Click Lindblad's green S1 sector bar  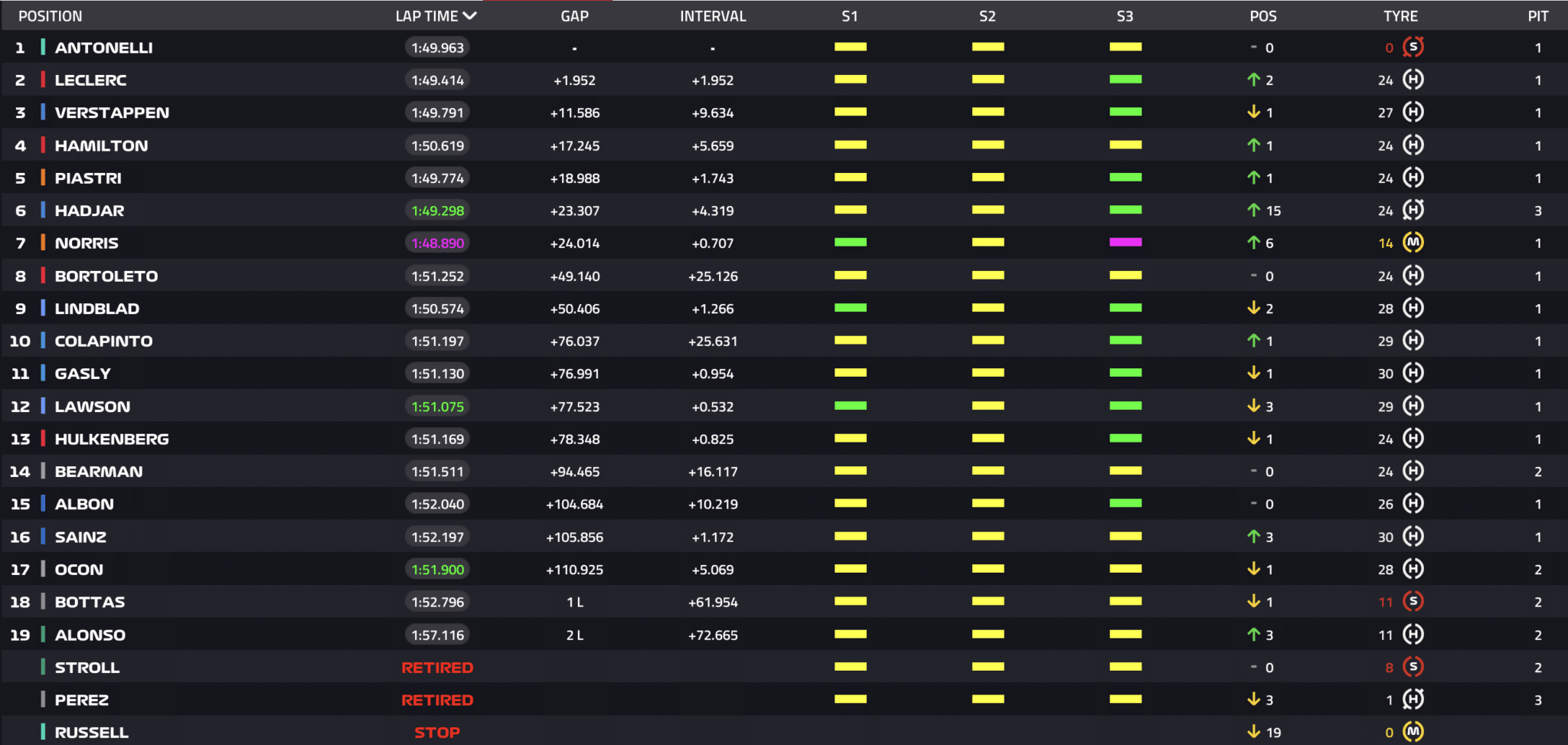tap(851, 308)
